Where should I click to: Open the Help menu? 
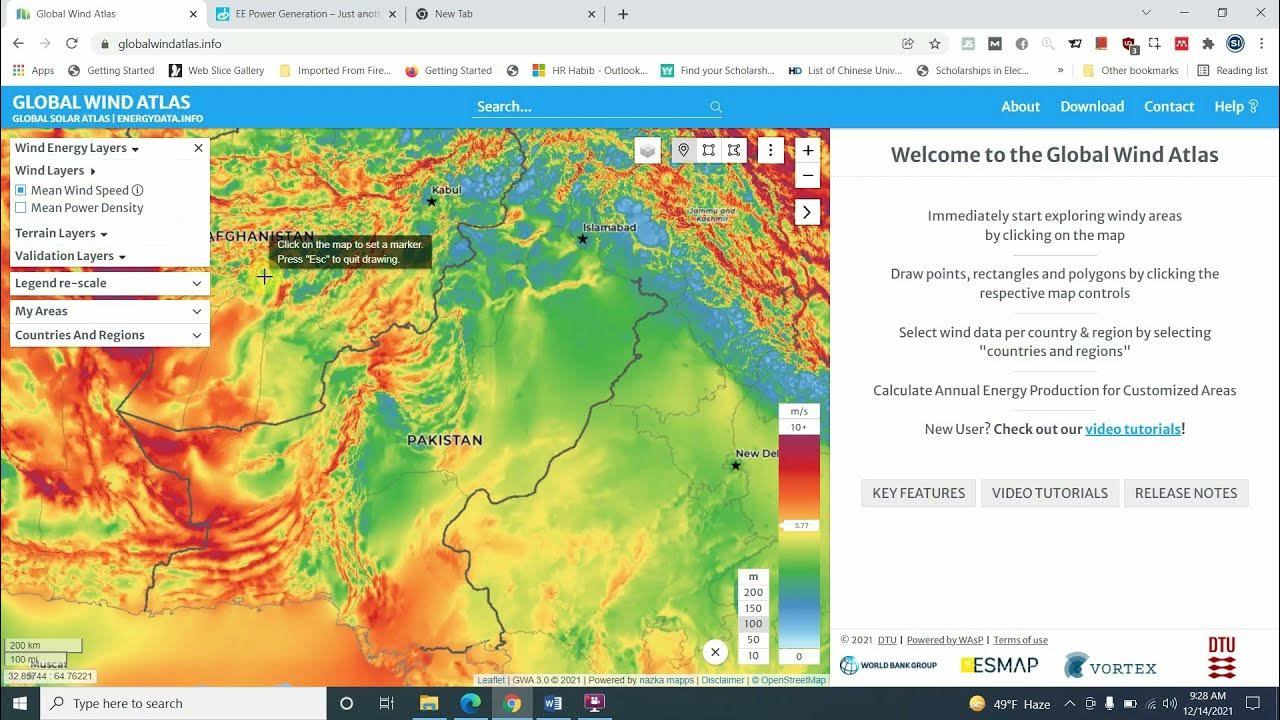tap(1236, 106)
